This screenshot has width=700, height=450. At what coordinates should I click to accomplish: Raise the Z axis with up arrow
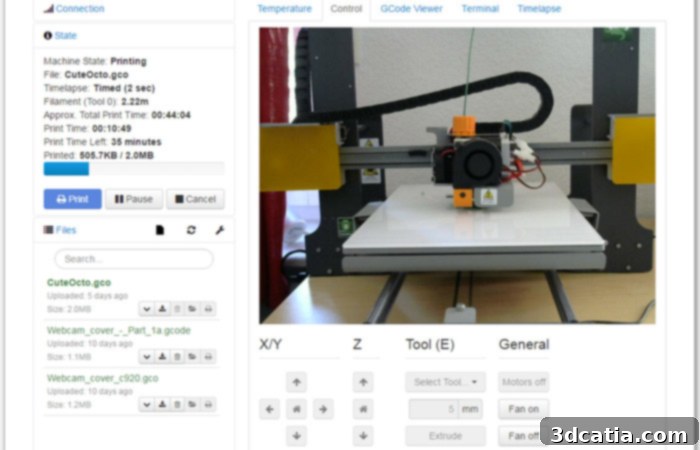(x=363, y=382)
